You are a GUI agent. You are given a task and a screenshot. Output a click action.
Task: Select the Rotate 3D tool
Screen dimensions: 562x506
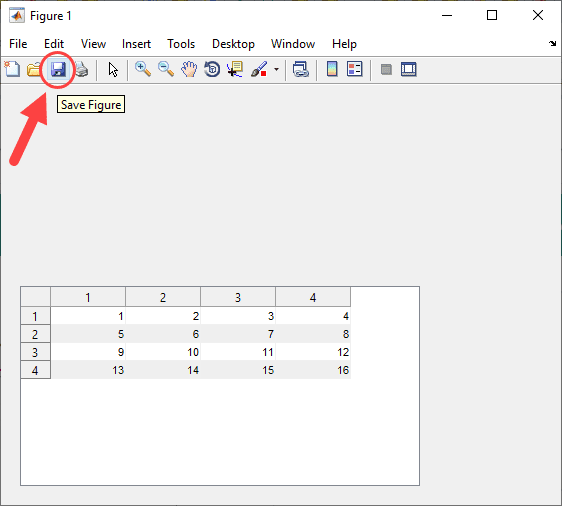[212, 69]
